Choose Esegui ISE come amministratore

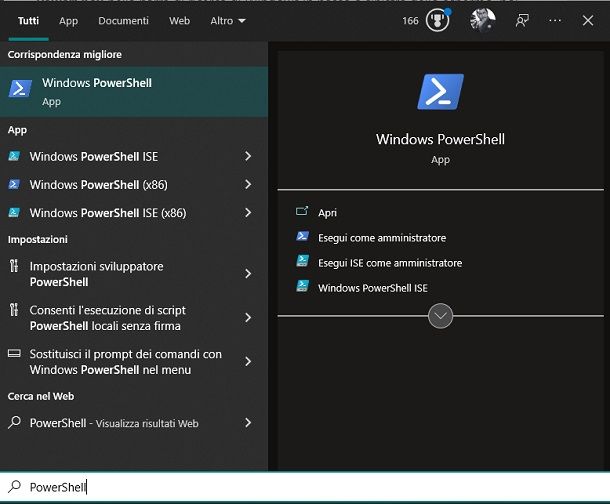[x=390, y=263]
